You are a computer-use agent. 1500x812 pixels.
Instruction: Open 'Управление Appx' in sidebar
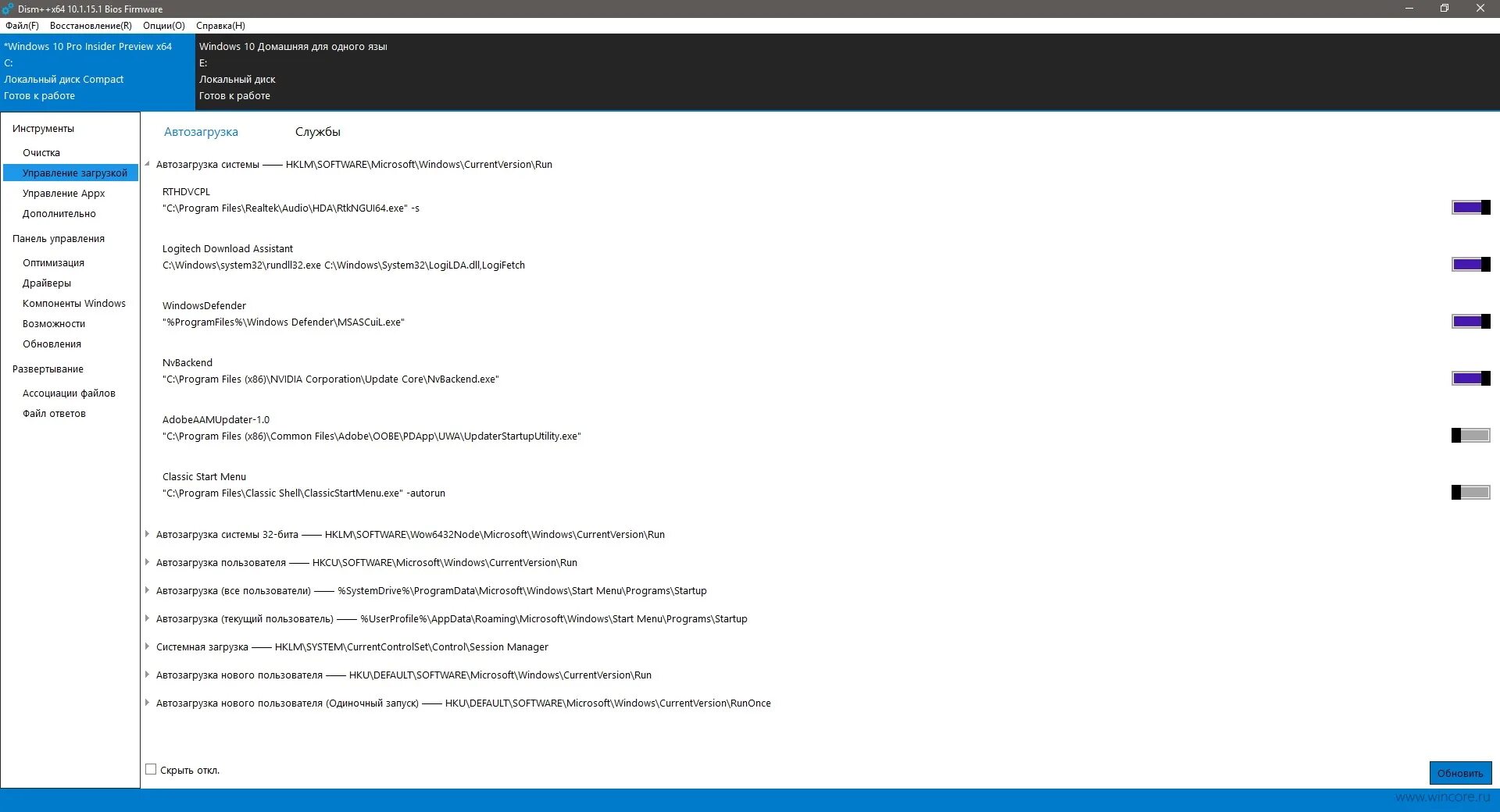click(x=63, y=194)
